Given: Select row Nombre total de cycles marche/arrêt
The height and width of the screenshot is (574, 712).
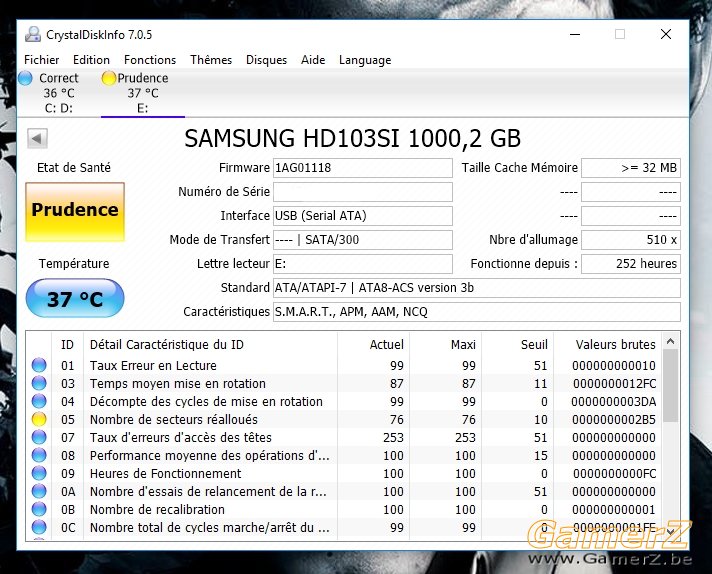Looking at the screenshot, I should click(x=344, y=527).
